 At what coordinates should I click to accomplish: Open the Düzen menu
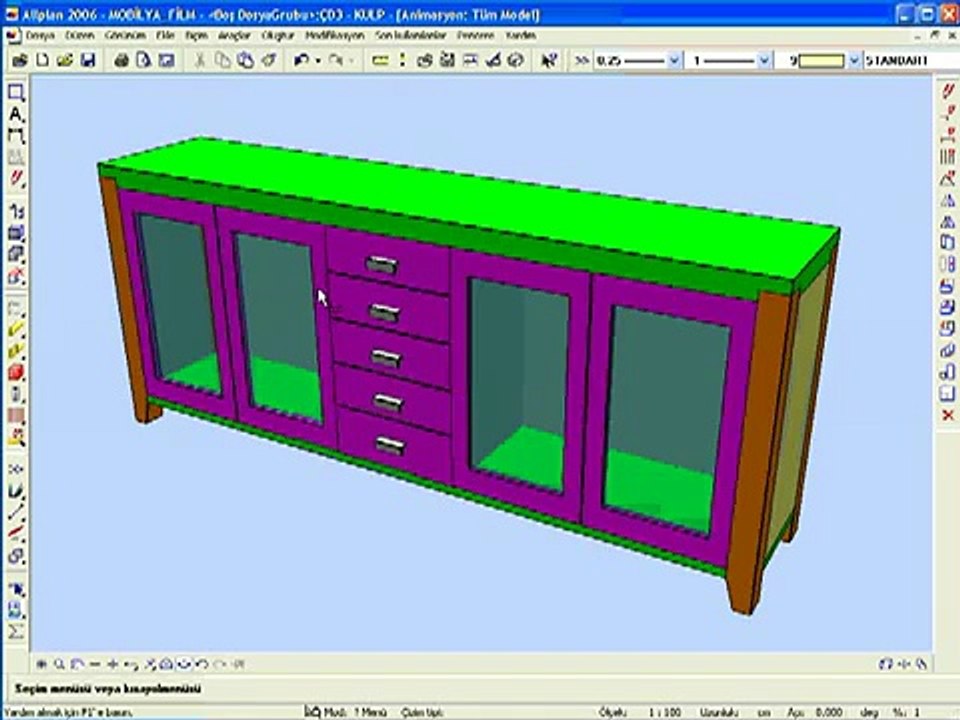(x=80, y=36)
